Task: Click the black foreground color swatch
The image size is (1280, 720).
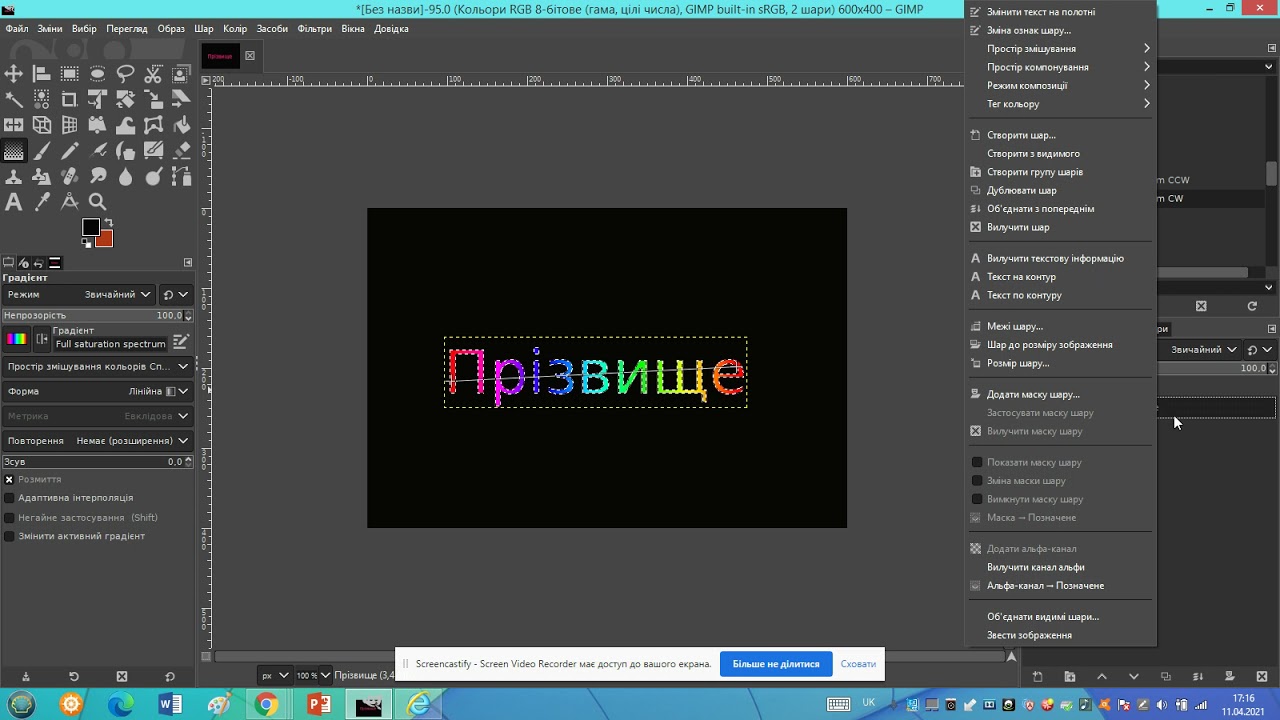Action: (91, 228)
